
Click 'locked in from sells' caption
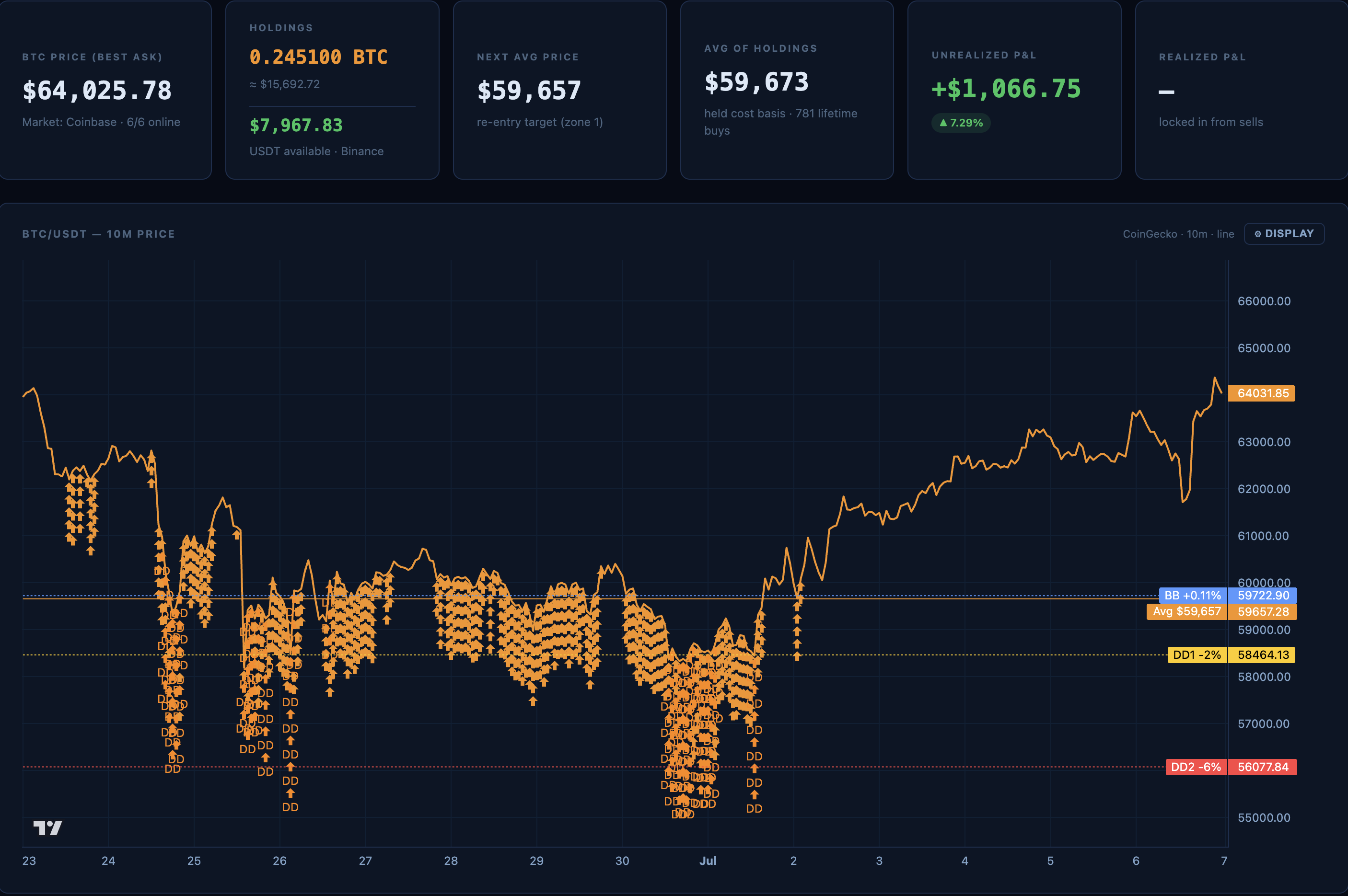(1211, 122)
